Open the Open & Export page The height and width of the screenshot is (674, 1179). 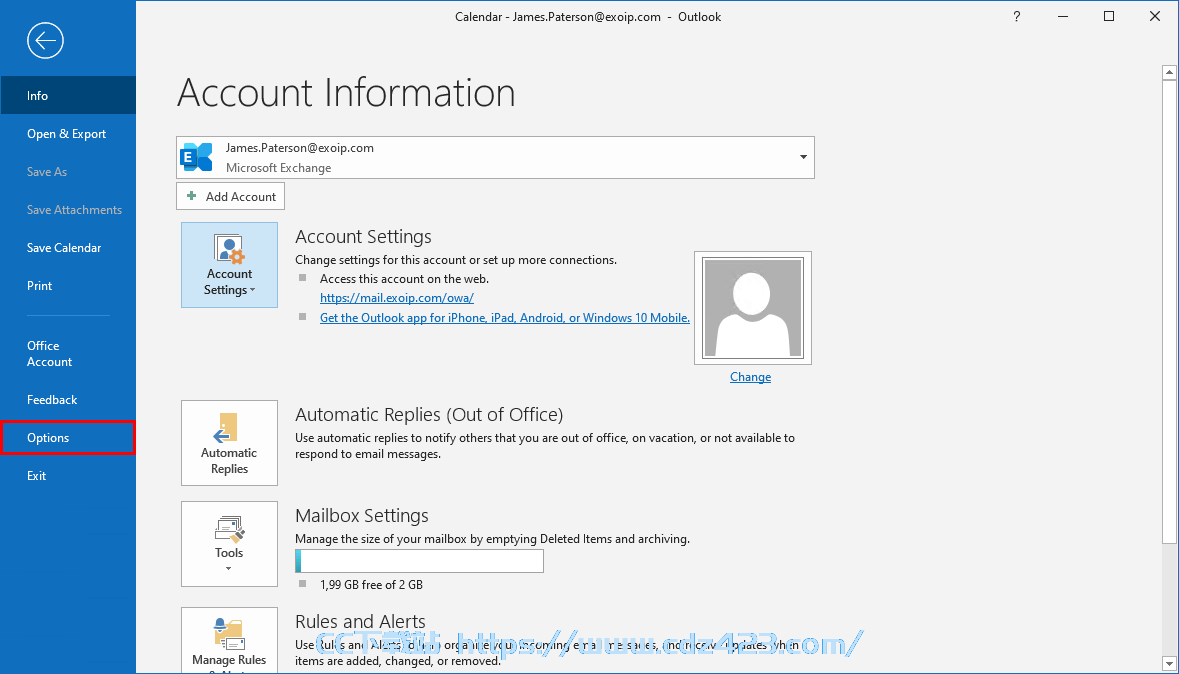[x=68, y=134]
